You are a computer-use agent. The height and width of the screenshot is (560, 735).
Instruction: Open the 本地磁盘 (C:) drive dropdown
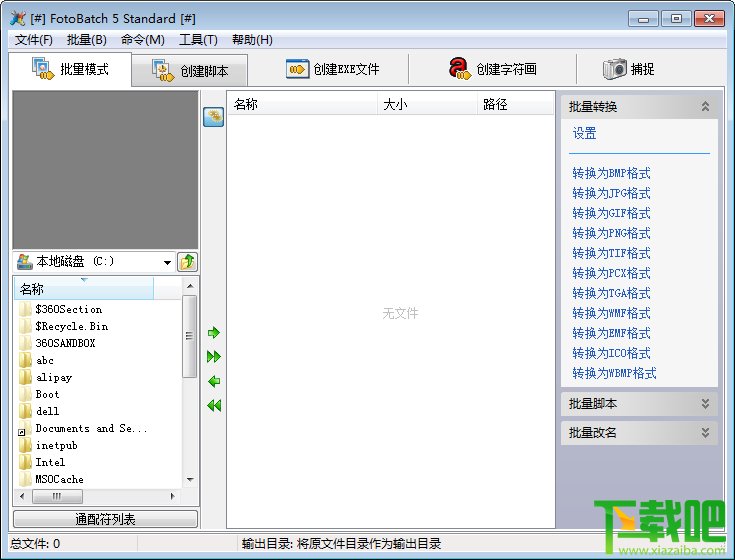pyautogui.click(x=167, y=262)
